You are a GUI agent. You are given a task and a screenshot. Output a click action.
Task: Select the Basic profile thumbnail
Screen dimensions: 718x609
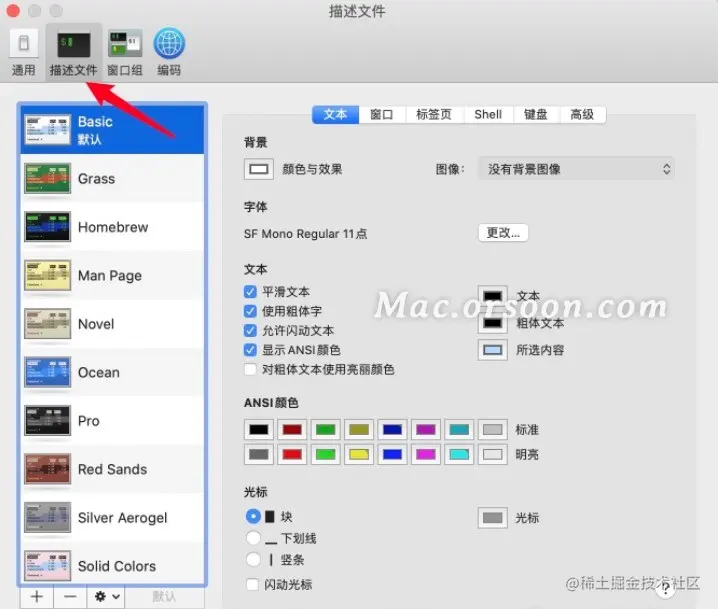pyautogui.click(x=48, y=130)
